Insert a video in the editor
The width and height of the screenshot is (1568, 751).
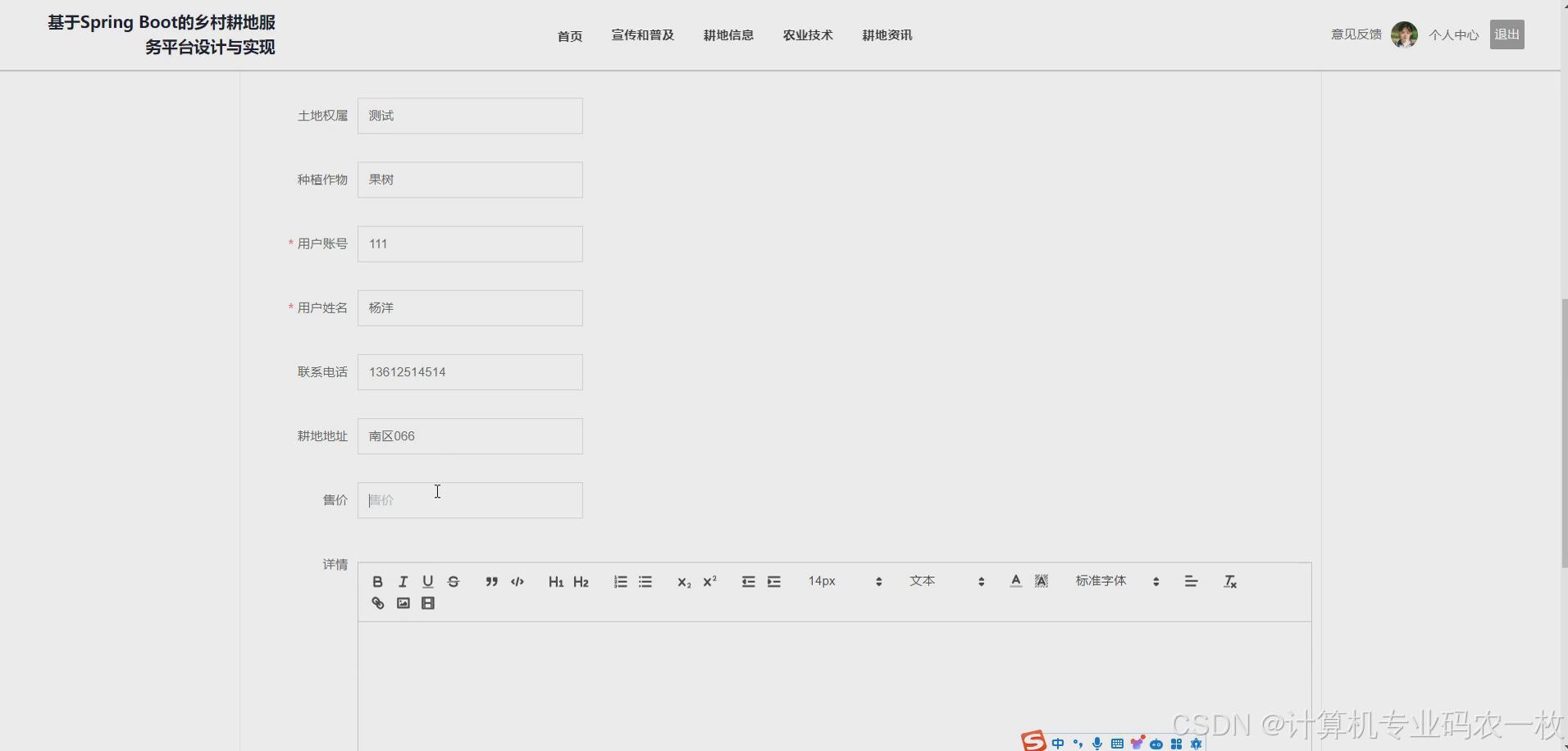(x=428, y=603)
